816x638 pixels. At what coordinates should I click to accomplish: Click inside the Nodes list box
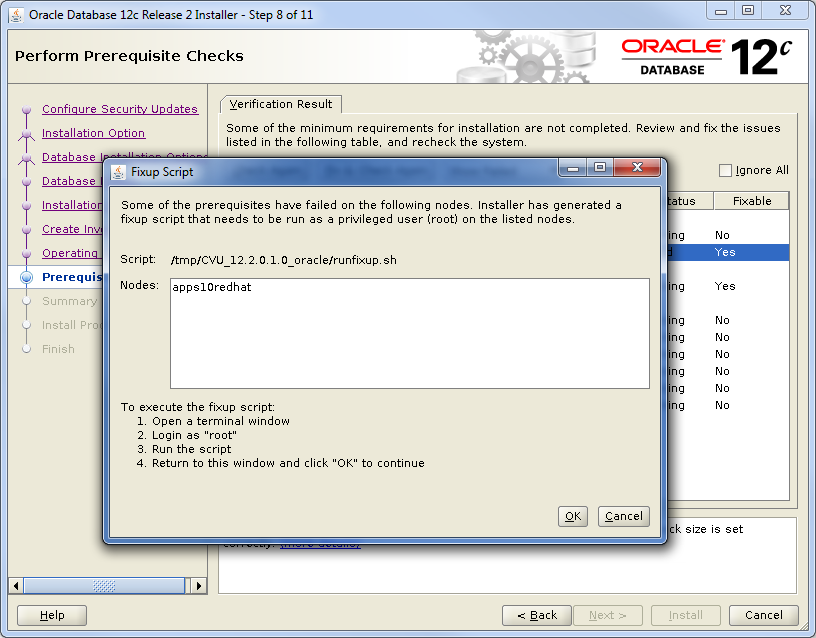(x=410, y=334)
